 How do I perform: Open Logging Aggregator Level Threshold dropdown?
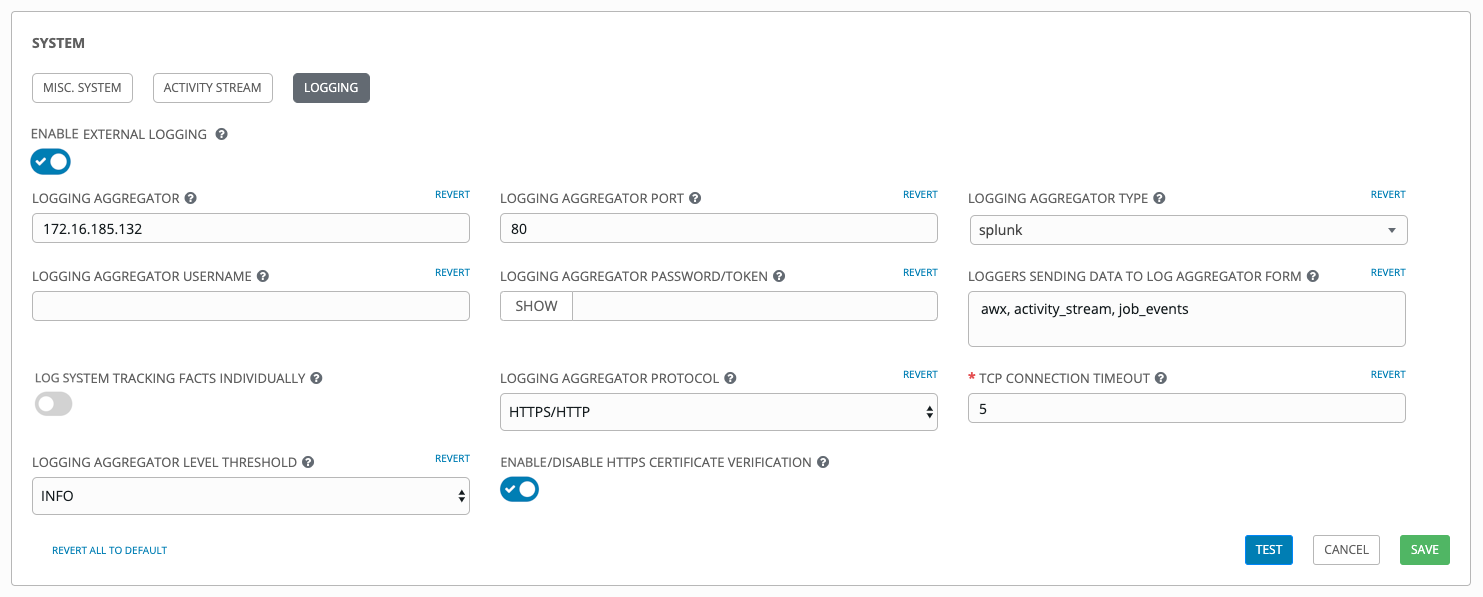coord(251,496)
